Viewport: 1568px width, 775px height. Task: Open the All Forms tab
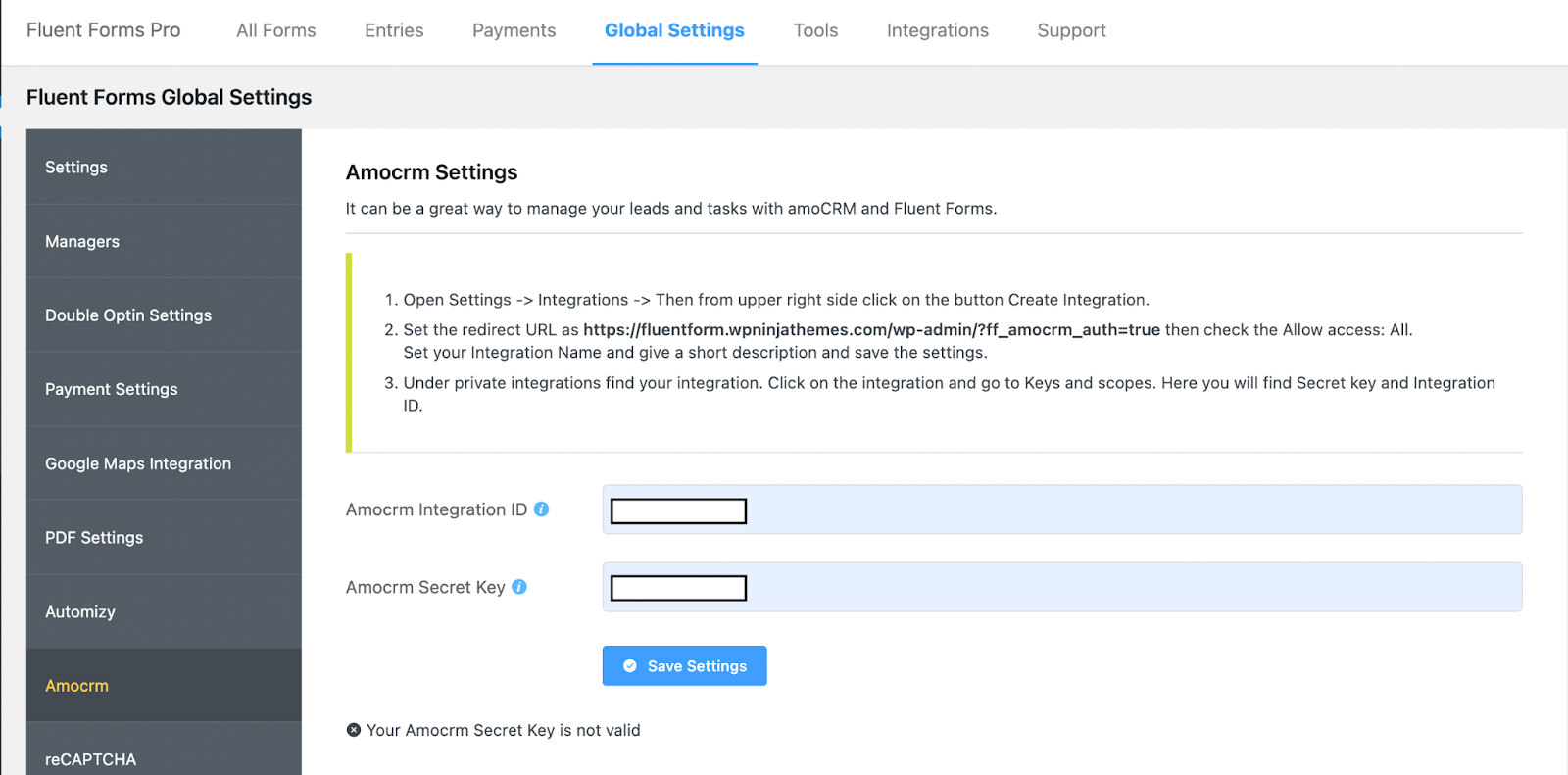[276, 30]
